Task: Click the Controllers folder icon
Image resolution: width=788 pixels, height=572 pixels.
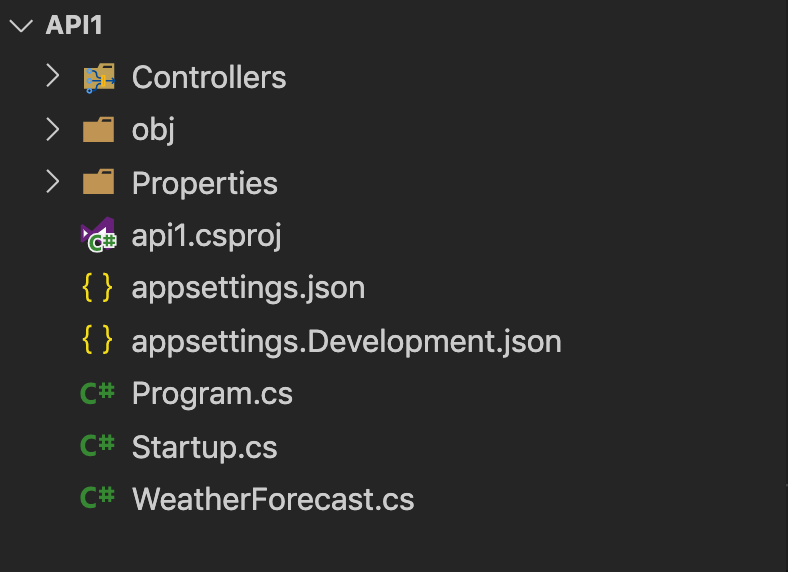Action: (98, 78)
